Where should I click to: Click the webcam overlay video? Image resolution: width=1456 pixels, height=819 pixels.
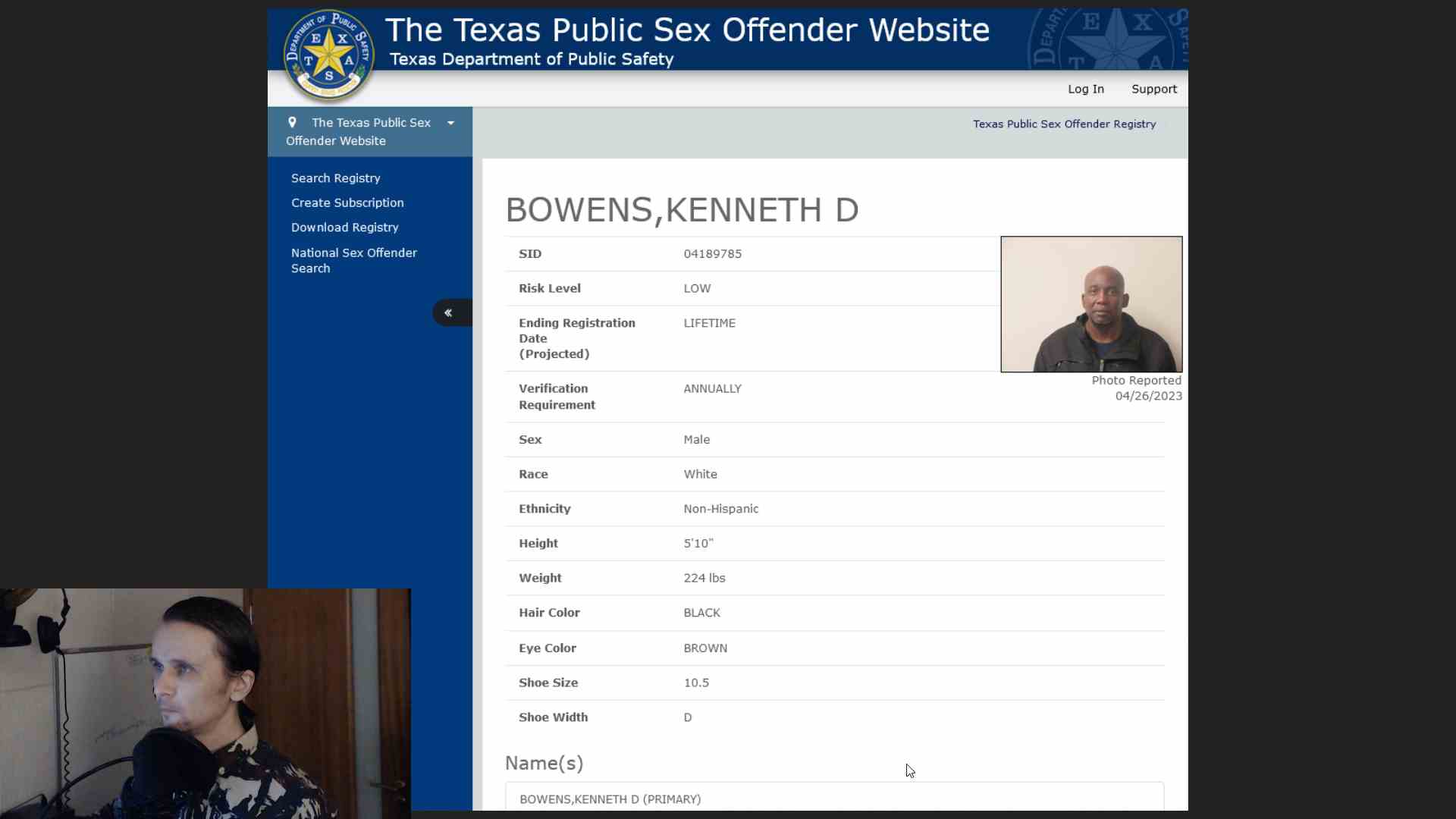pos(205,704)
